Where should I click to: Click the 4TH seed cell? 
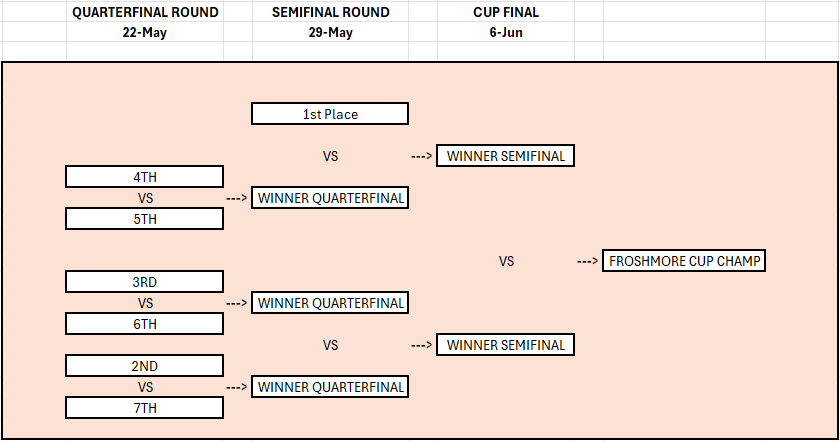point(144,177)
